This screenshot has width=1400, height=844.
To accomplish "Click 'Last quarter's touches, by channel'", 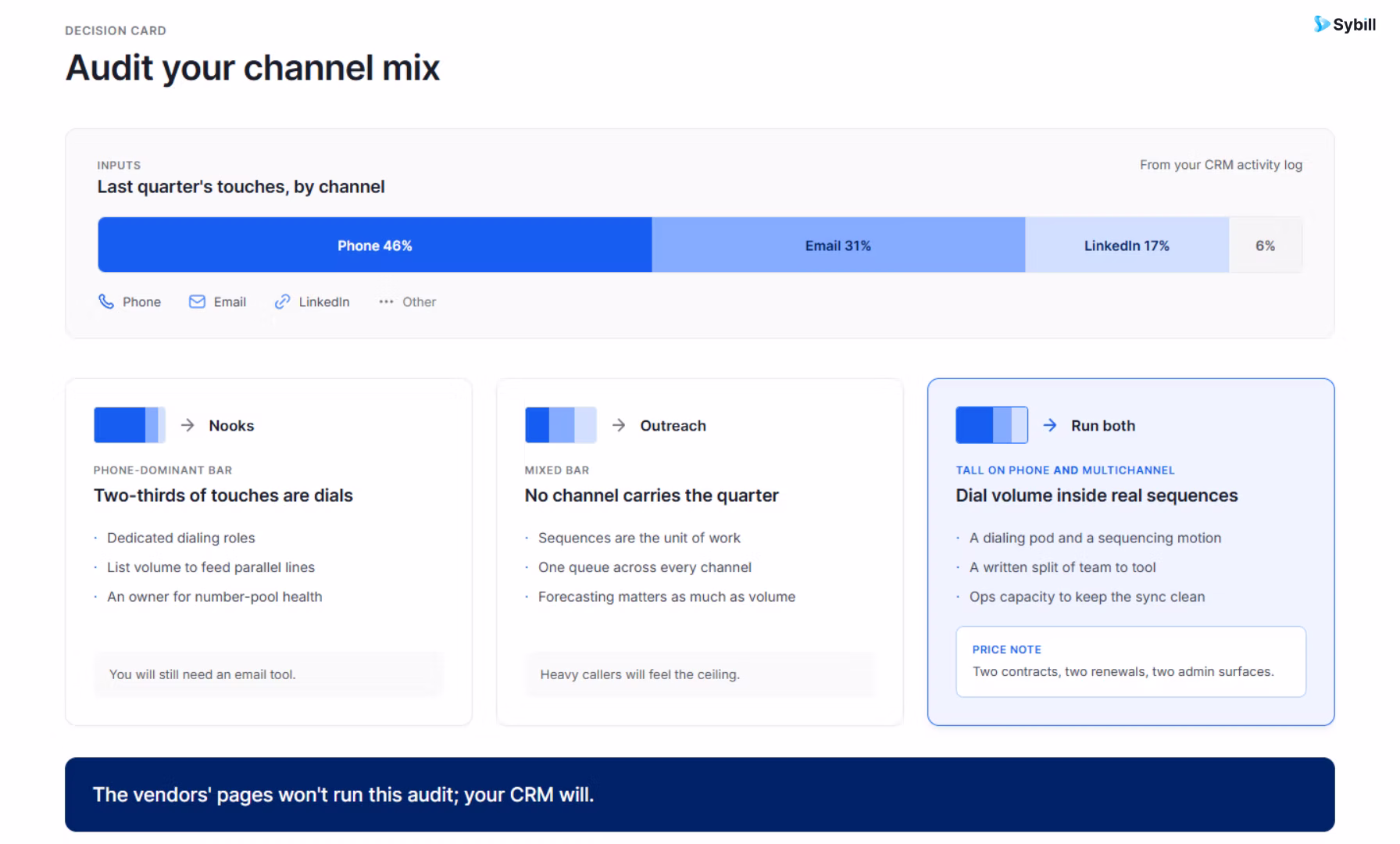I will tap(241, 187).
